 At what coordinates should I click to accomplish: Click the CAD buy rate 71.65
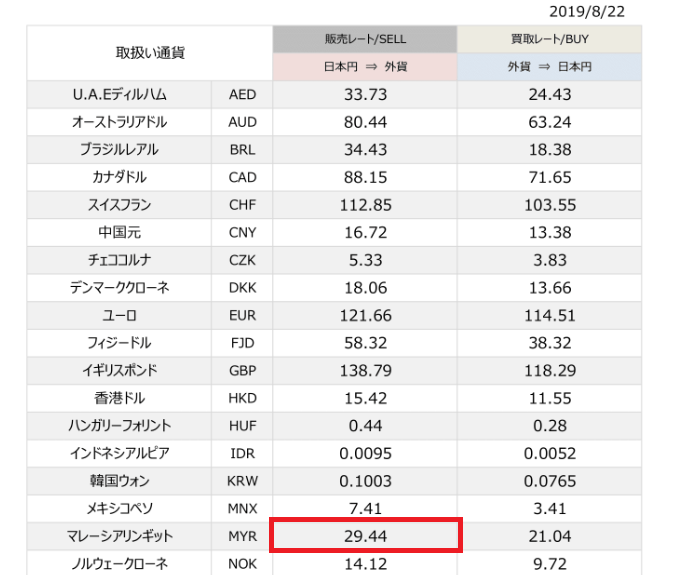pos(550,177)
